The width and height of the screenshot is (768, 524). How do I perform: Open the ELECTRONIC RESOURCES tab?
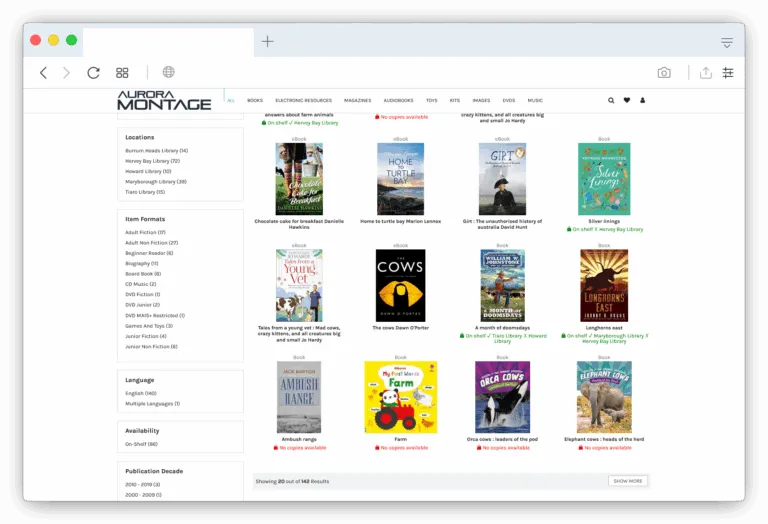[304, 100]
